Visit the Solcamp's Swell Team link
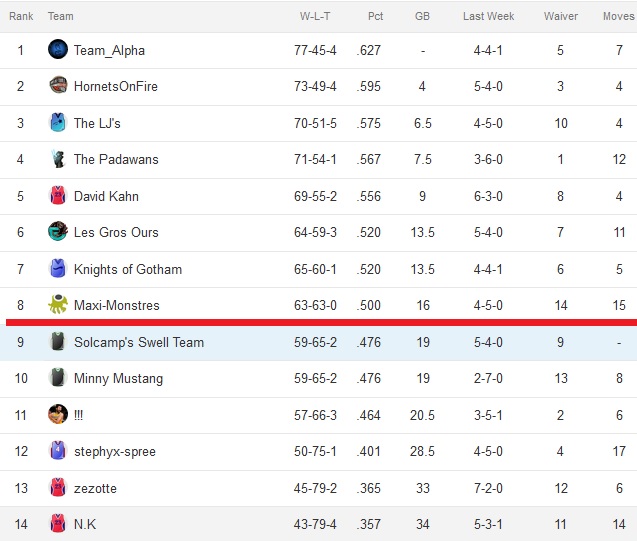 click(x=139, y=342)
